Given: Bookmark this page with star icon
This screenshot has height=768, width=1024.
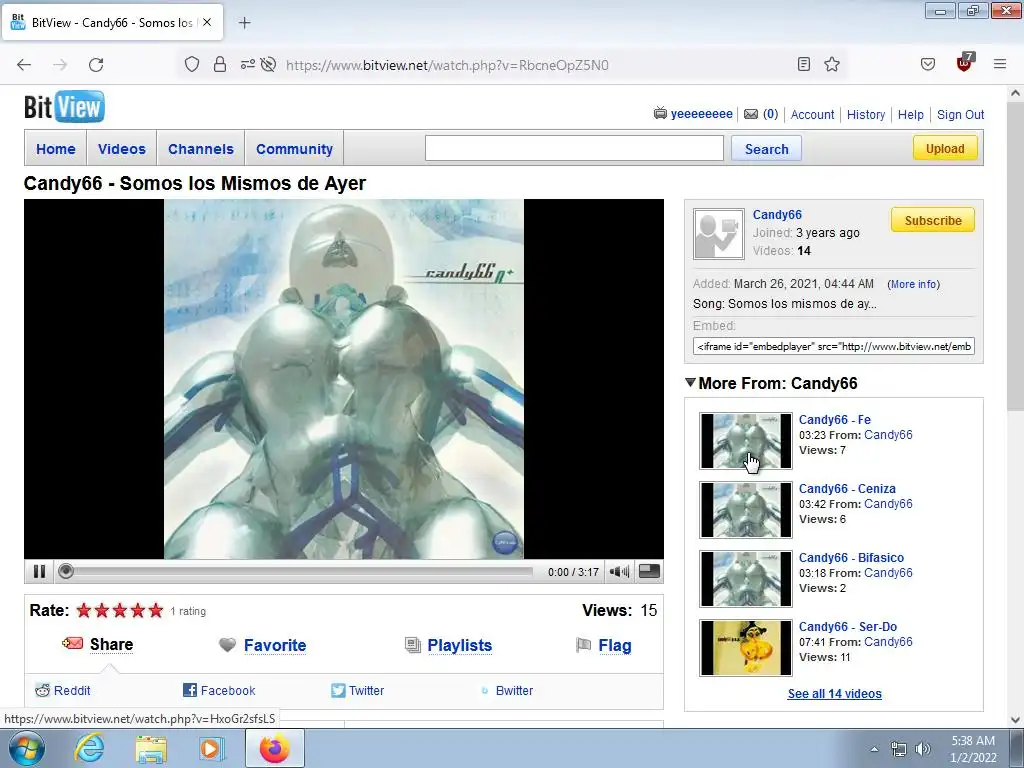Looking at the screenshot, I should click(831, 64).
